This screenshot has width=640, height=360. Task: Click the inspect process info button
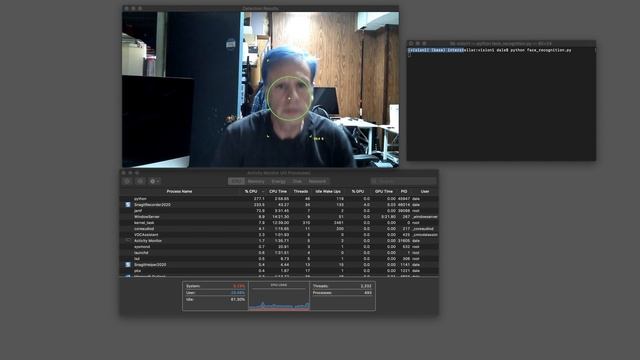[x=140, y=181]
